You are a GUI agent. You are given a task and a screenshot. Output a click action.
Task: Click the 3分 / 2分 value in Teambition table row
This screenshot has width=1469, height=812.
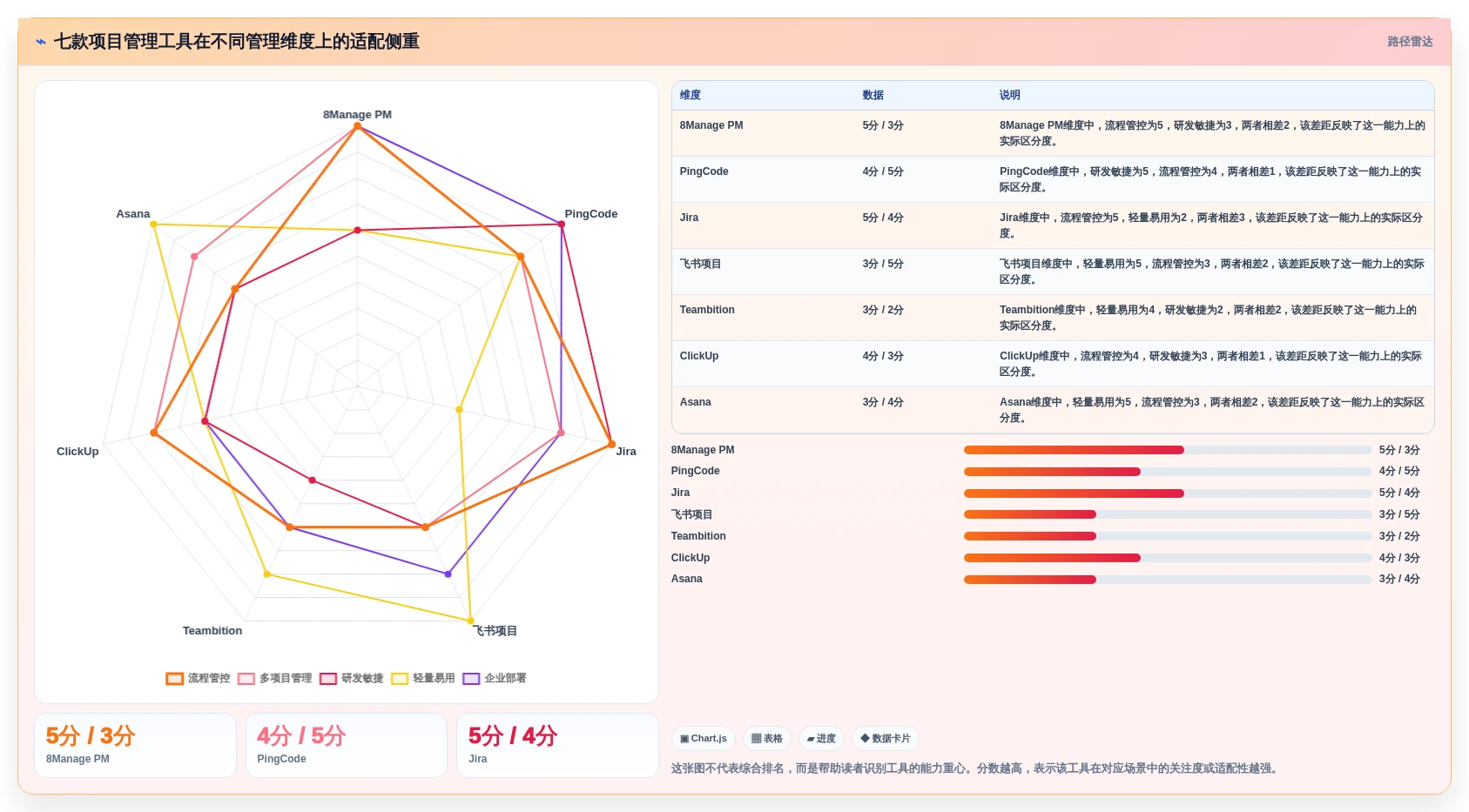click(x=883, y=310)
